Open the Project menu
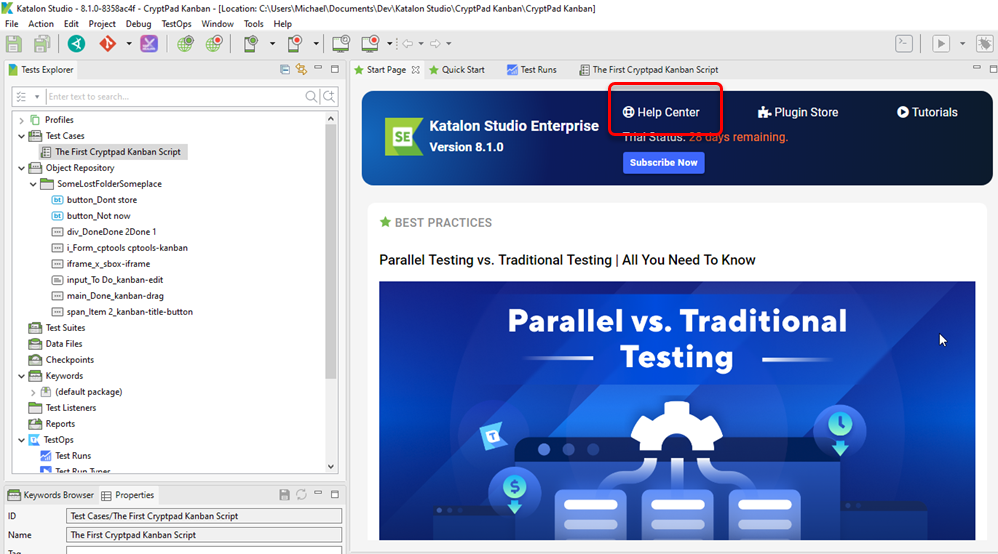Image resolution: width=998 pixels, height=554 pixels. tap(102, 24)
